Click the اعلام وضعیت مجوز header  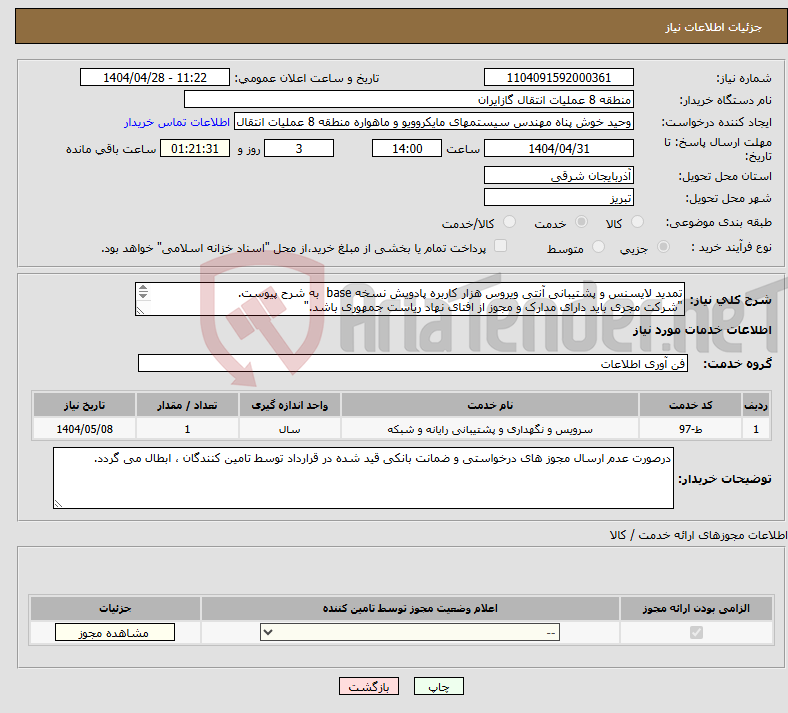coord(410,608)
